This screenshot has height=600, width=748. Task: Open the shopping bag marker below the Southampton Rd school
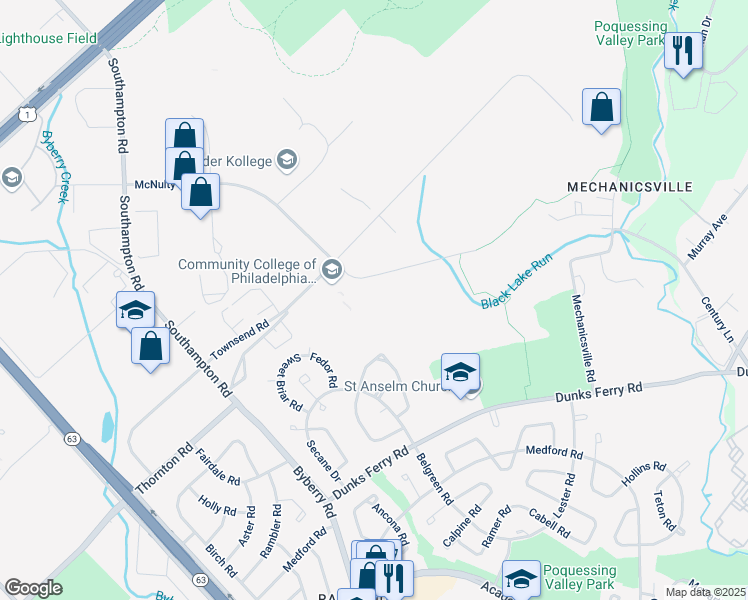(x=151, y=349)
